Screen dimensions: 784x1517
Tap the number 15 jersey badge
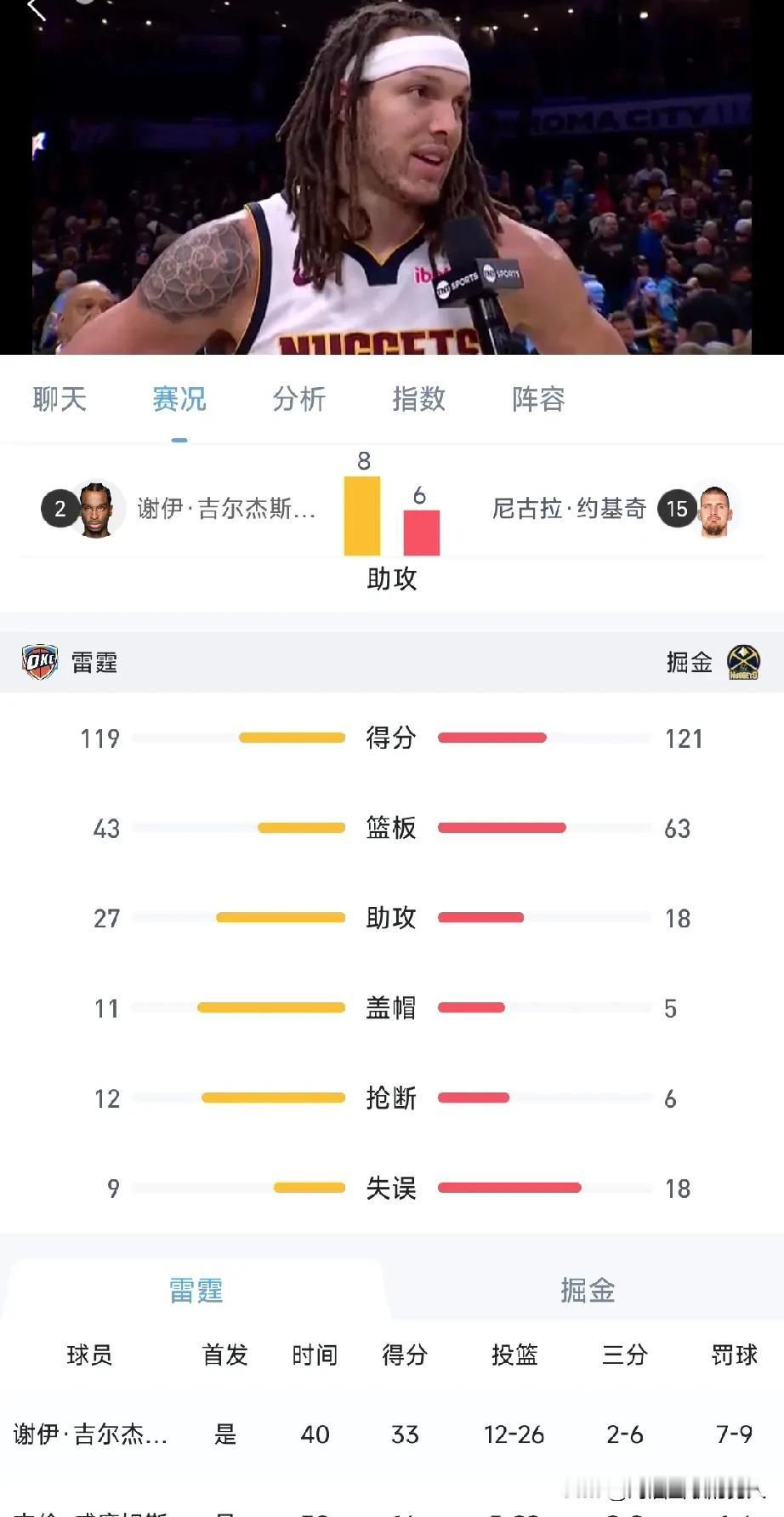click(x=677, y=509)
